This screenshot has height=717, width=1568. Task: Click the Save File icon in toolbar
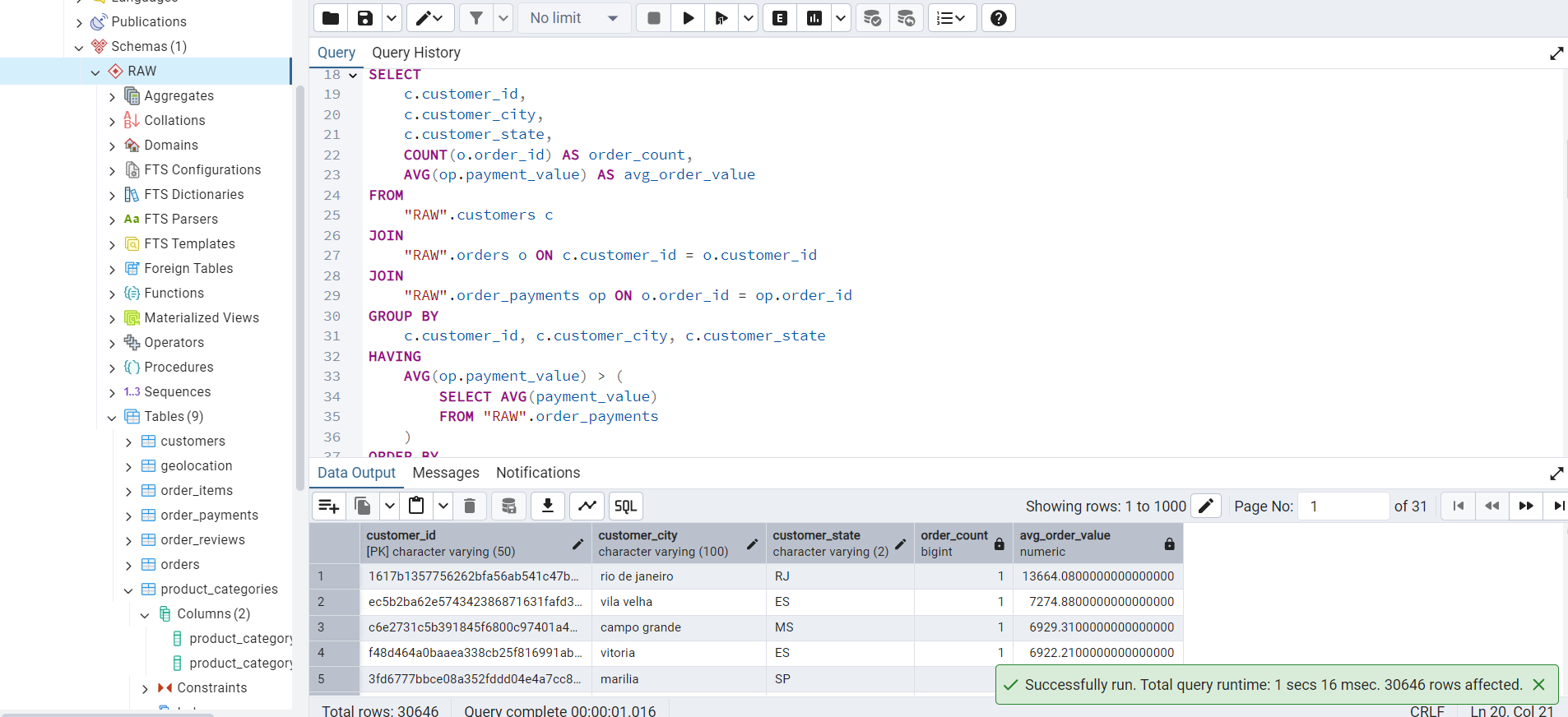coord(365,18)
